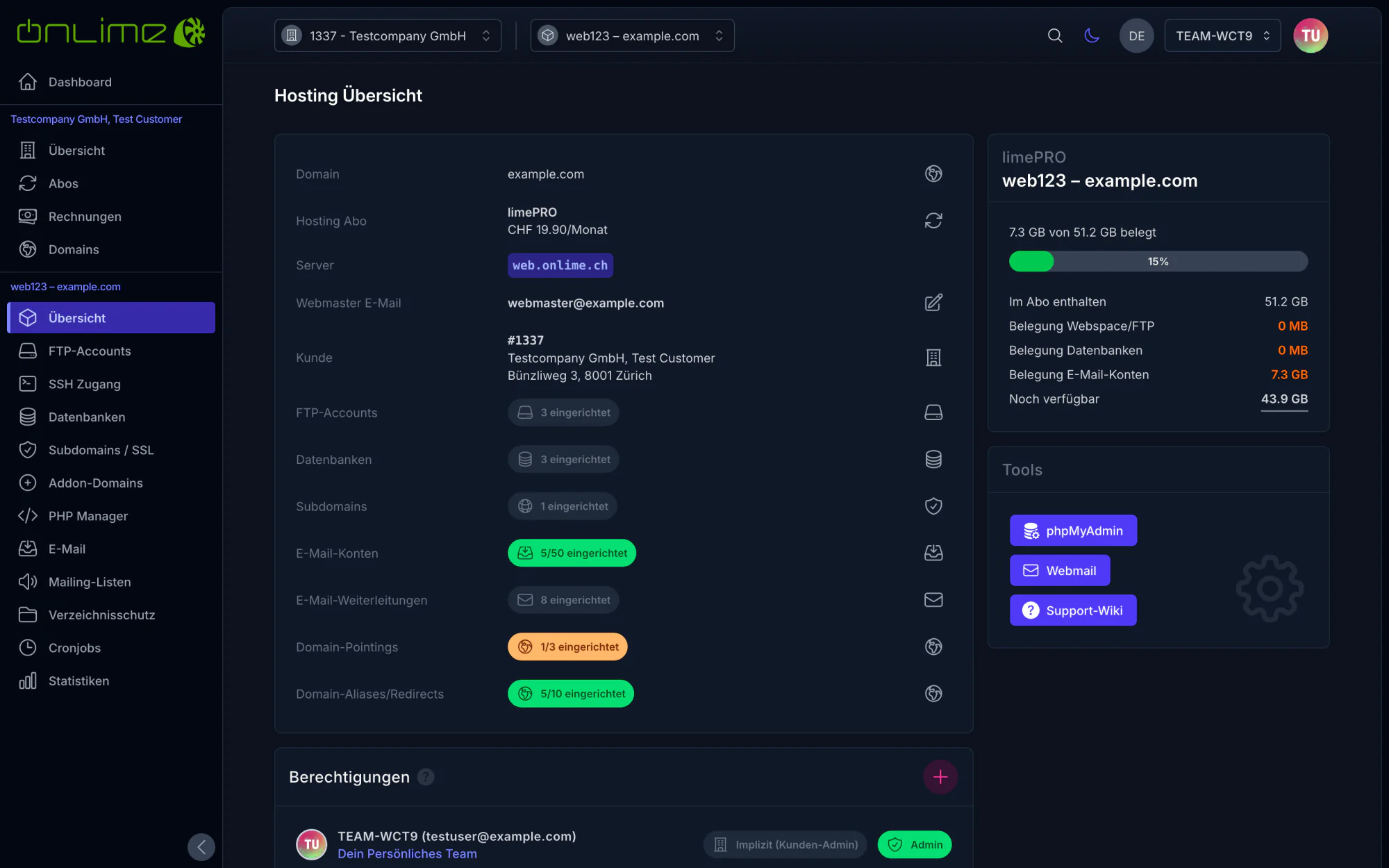Screen dimensions: 1389x868
Task: Click 'Dein Persönliches Team' link
Action: click(x=408, y=854)
